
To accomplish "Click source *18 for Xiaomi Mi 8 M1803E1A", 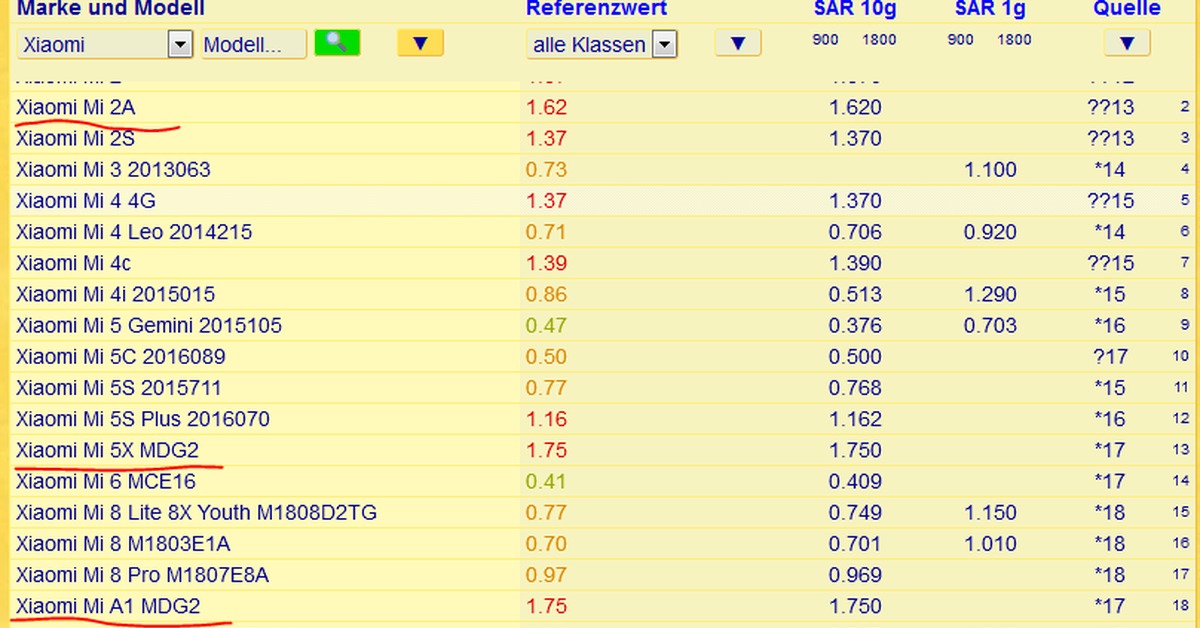I will pos(1110,544).
